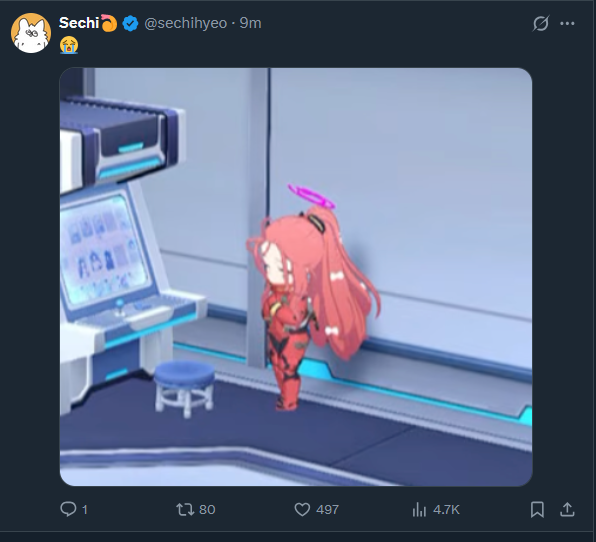Click the crying emoji in tweet

(69, 45)
